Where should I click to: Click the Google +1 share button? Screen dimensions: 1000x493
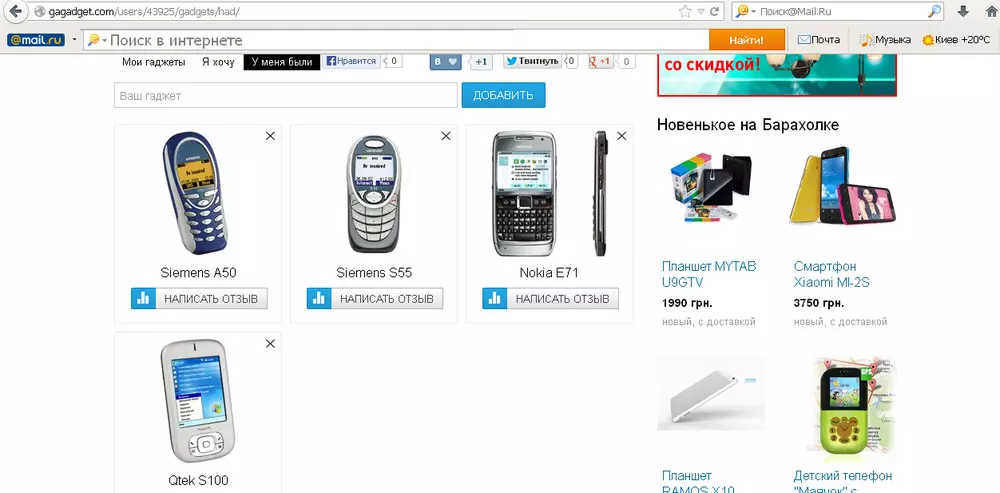pyautogui.click(x=601, y=61)
